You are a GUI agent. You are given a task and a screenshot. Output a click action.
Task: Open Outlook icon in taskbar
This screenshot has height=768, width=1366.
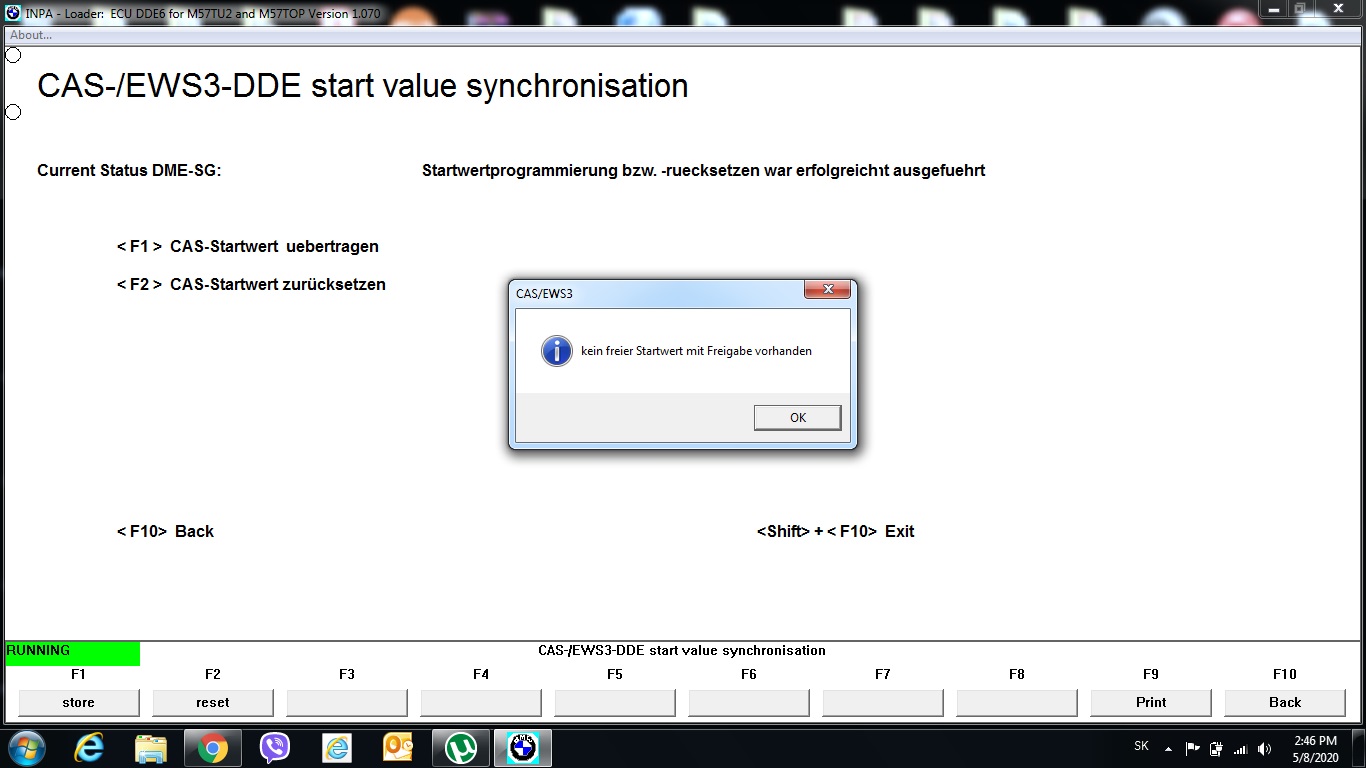(x=398, y=748)
